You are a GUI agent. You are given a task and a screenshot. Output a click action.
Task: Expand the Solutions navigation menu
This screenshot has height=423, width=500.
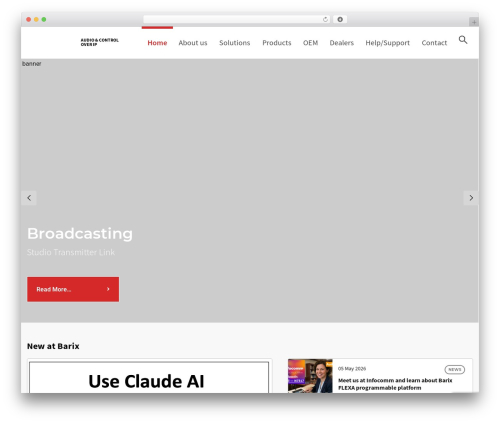coord(235,43)
